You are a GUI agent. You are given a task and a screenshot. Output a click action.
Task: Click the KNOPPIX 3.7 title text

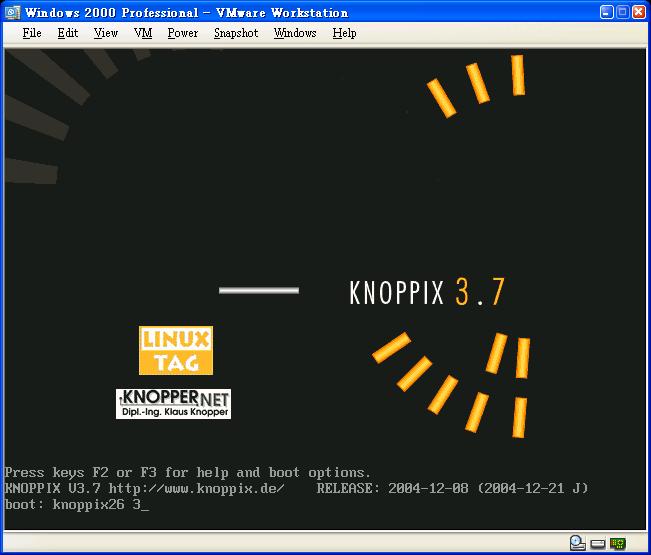[427, 292]
